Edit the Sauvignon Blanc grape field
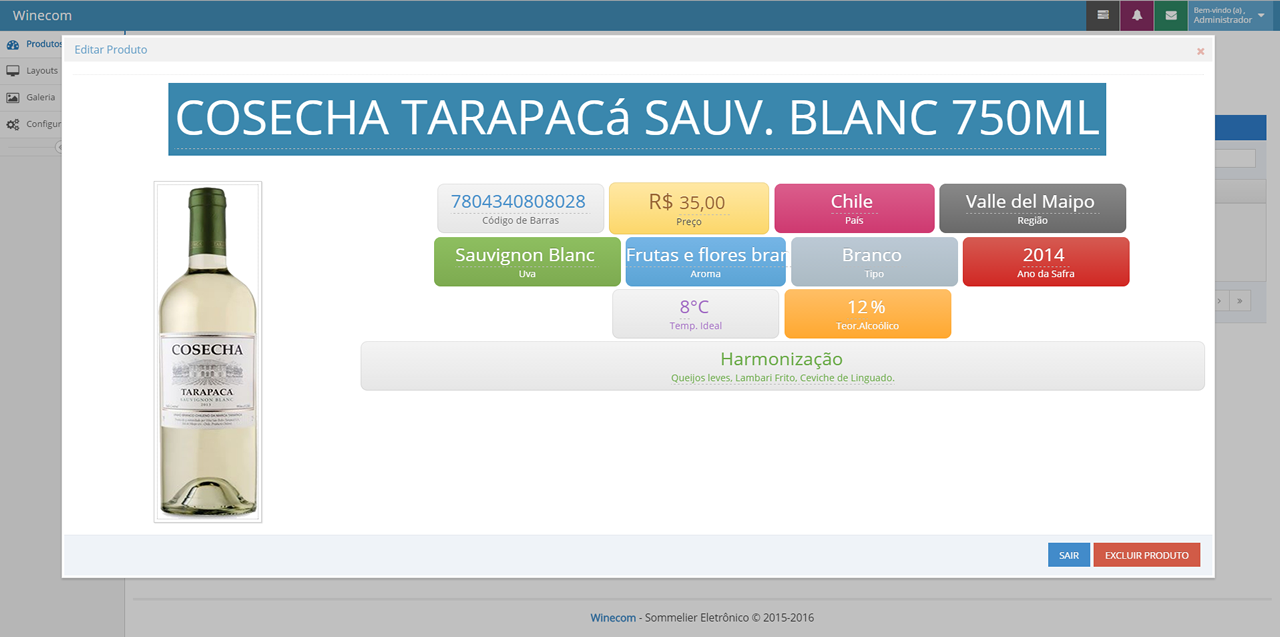Image resolution: width=1280 pixels, height=637 pixels. pos(525,255)
